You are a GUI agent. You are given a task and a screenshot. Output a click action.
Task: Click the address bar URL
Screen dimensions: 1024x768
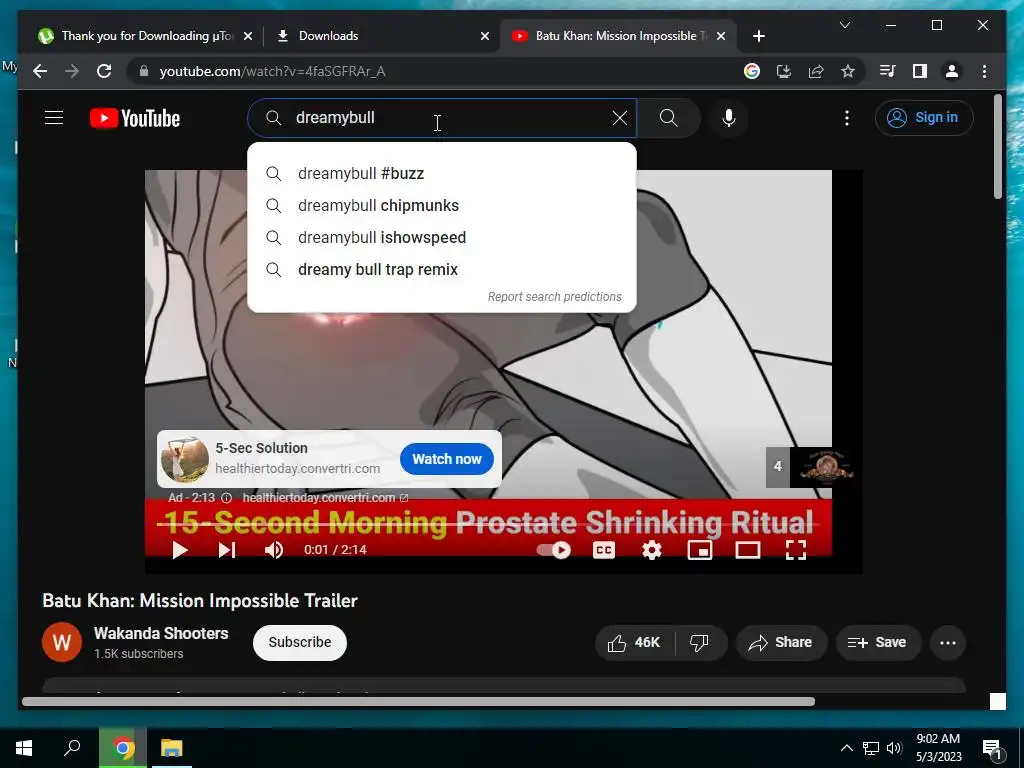[272, 71]
